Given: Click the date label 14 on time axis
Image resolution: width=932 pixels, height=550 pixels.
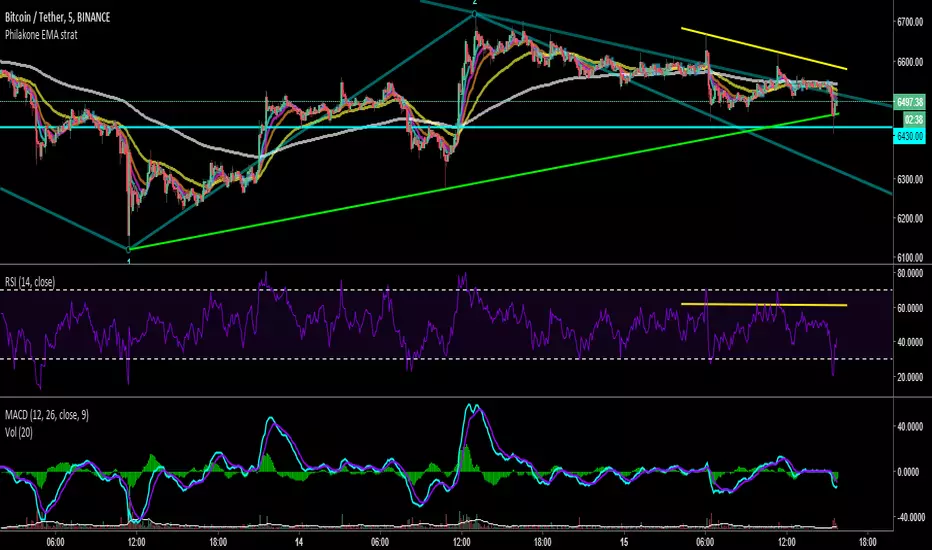Looking at the screenshot, I should pyautogui.click(x=299, y=542).
